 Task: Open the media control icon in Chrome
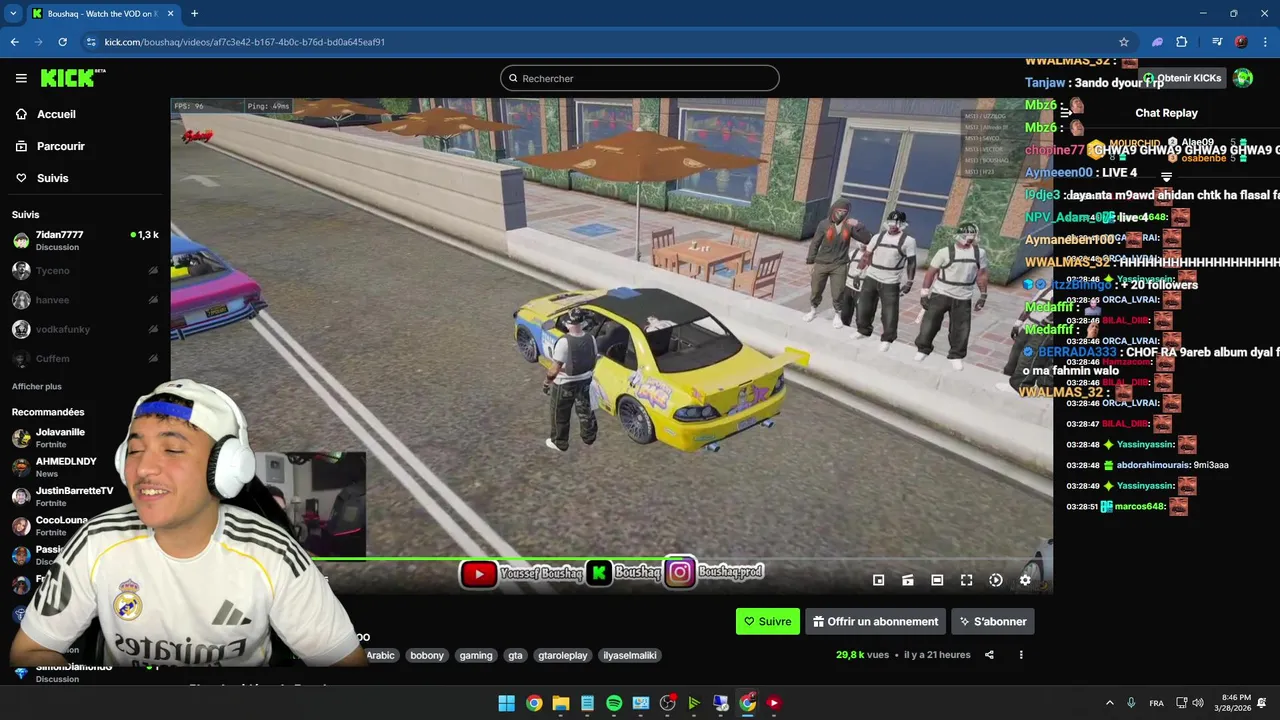(x=1217, y=42)
